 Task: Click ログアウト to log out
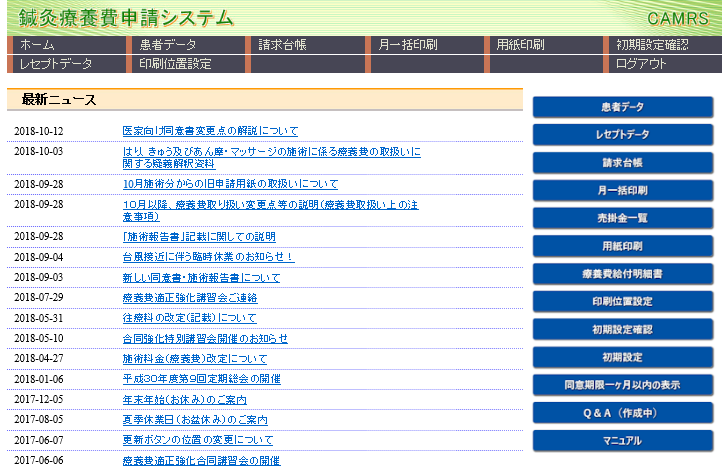[x=641, y=64]
